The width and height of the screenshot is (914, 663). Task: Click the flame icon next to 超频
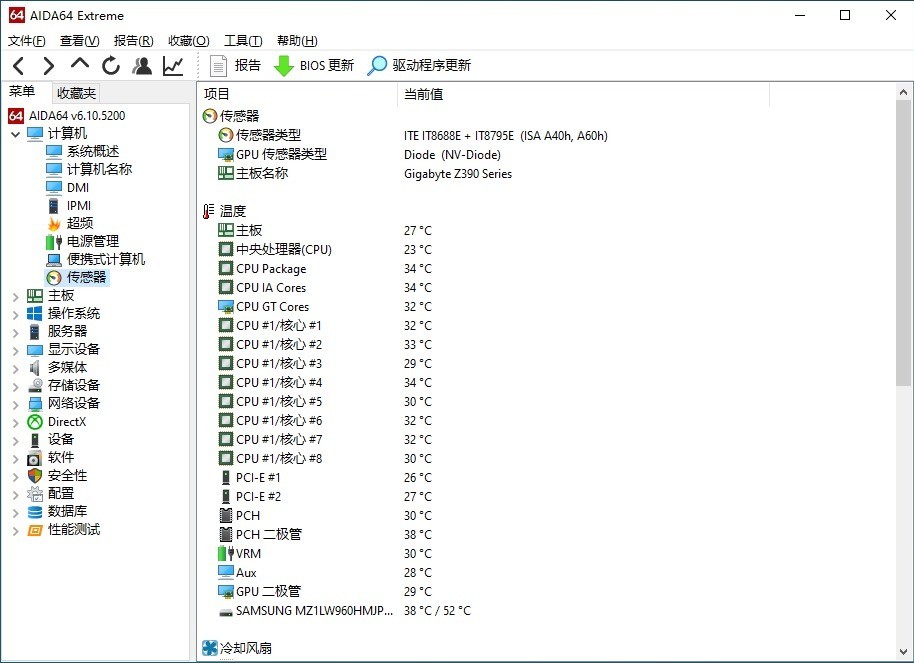[x=54, y=224]
